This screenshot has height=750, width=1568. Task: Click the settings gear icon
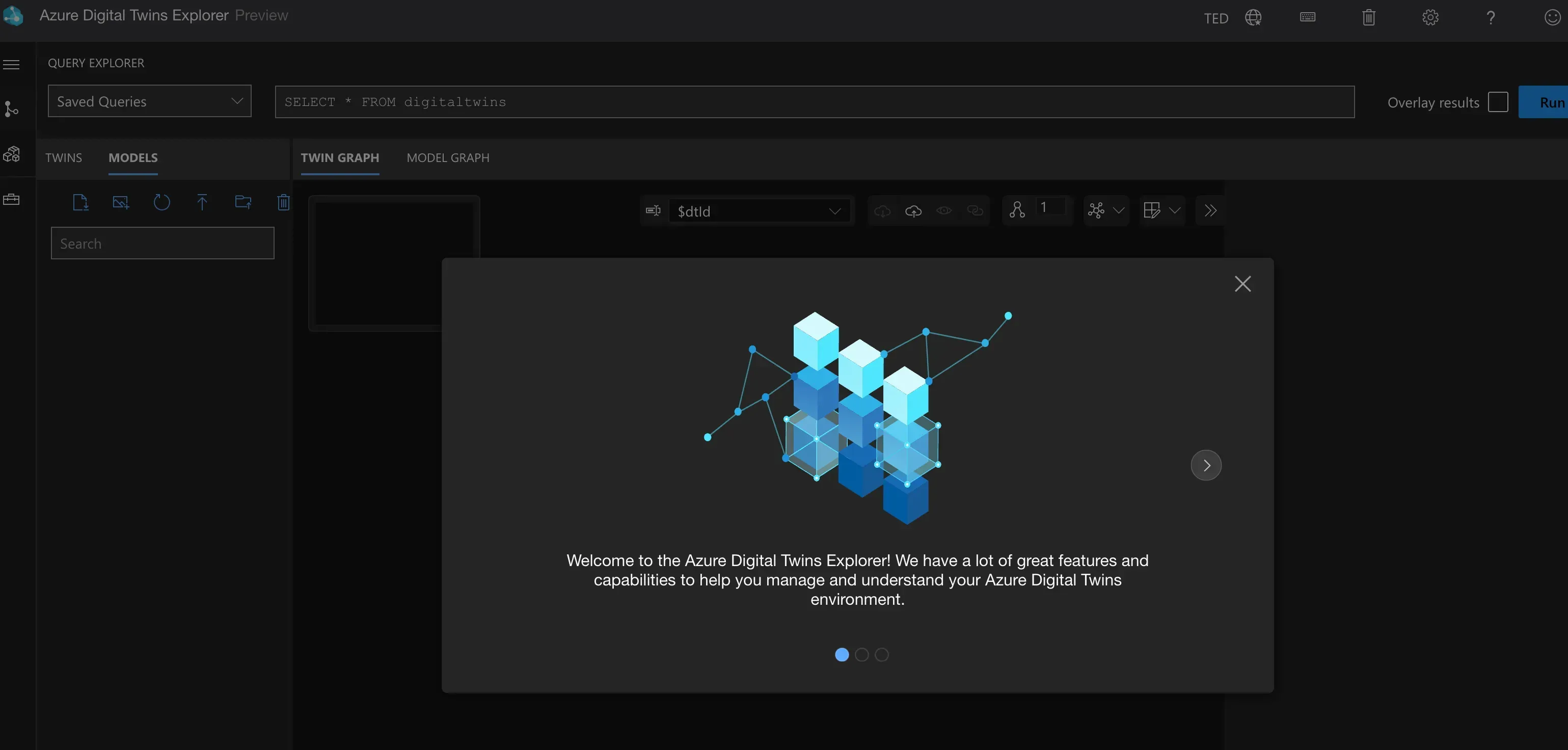pos(1430,18)
